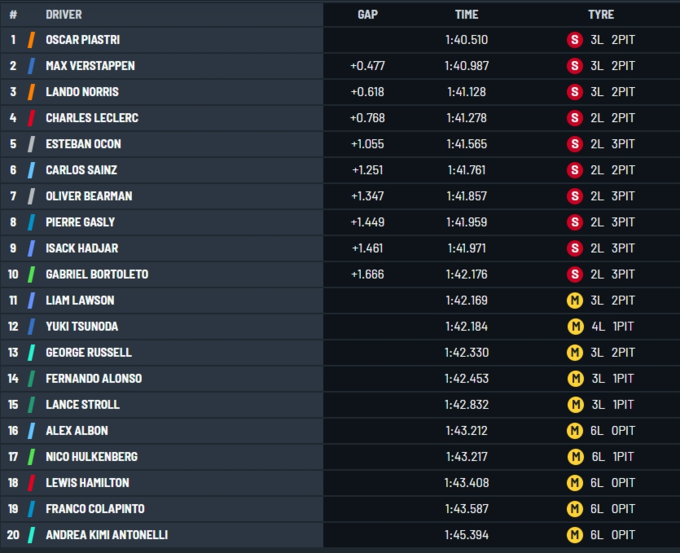Click medium tyre icon for Yuki Tsunoda
Viewport: 680px width, 553px height.
pos(574,326)
